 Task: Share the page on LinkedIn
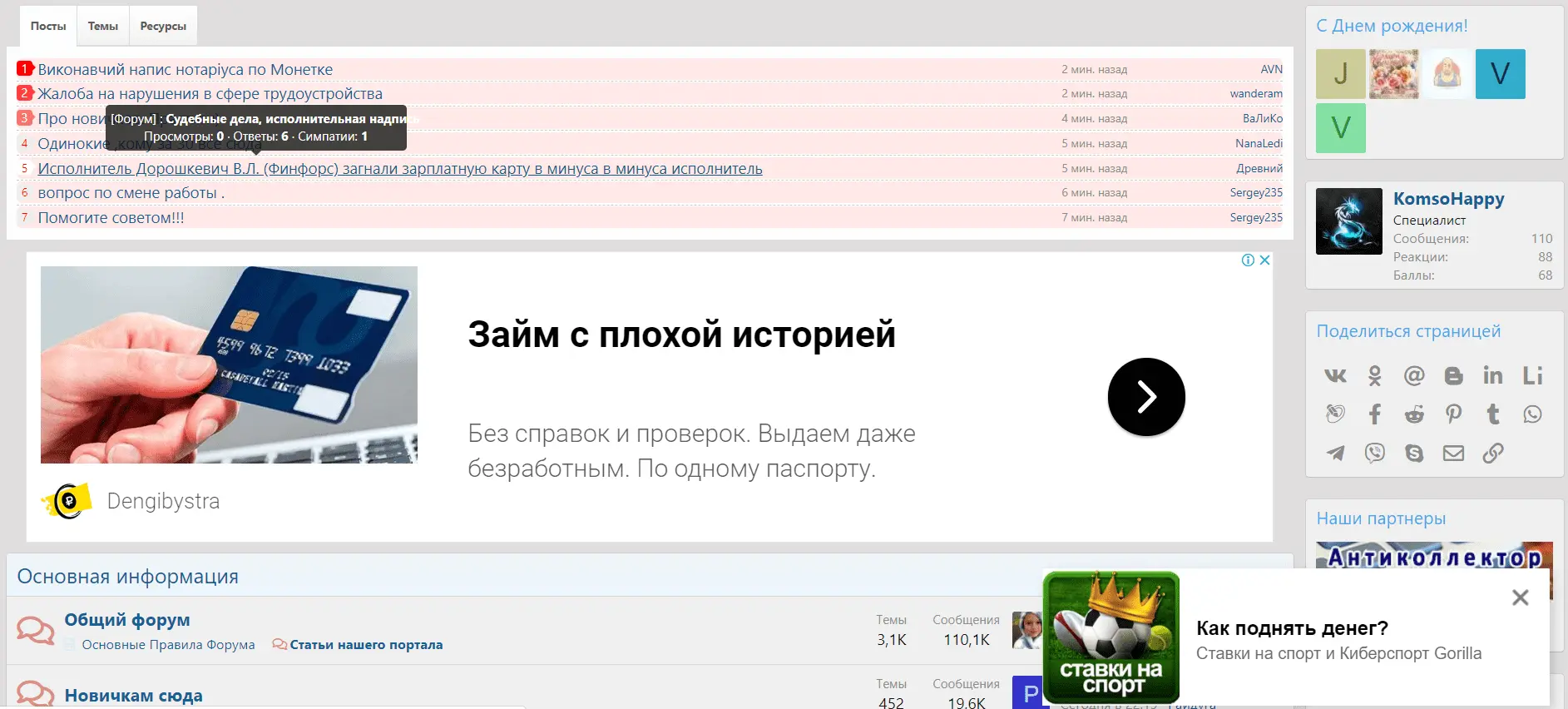[1493, 375]
